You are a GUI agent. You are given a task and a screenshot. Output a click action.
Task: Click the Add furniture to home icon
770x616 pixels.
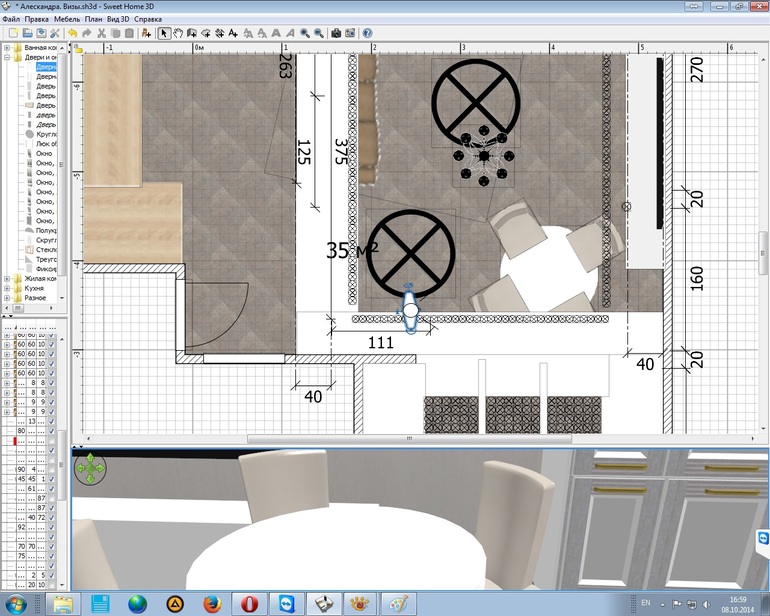coord(146,33)
